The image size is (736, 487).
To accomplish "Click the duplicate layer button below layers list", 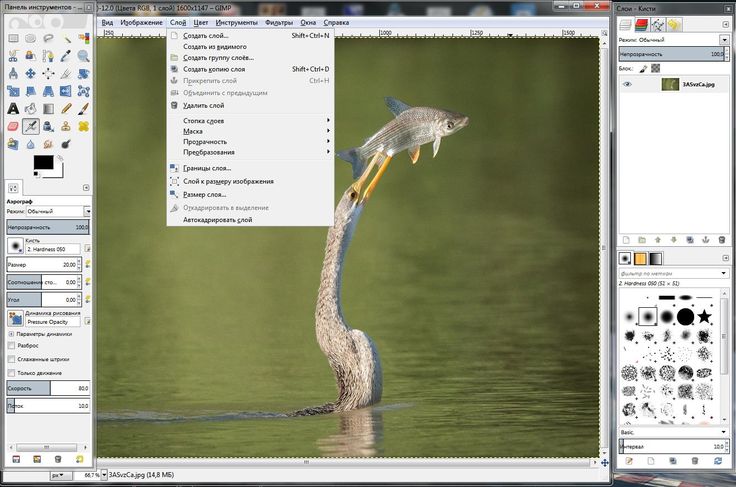I will tap(690, 240).
